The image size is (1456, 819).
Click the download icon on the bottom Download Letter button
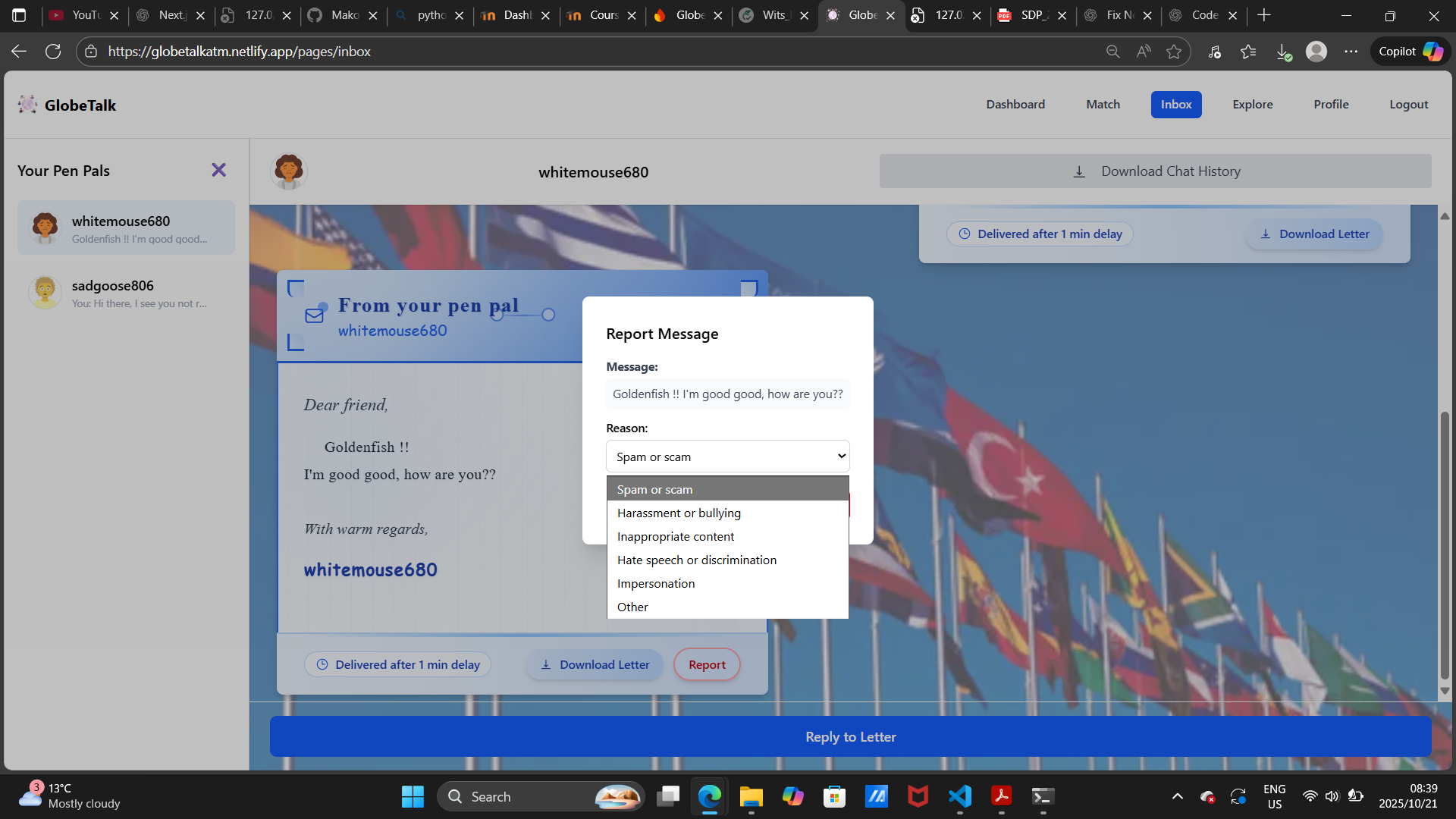(545, 664)
